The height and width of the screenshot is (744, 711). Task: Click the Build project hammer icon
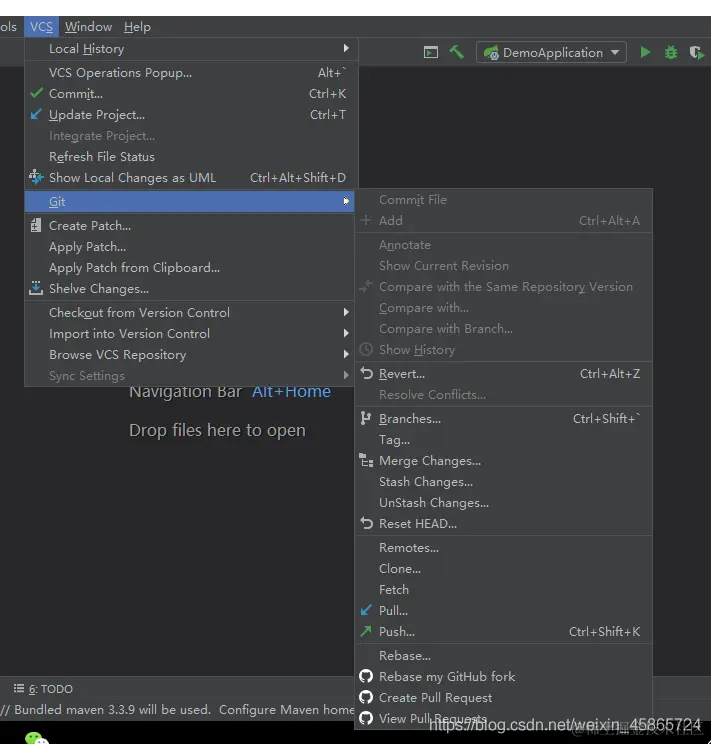pos(457,52)
